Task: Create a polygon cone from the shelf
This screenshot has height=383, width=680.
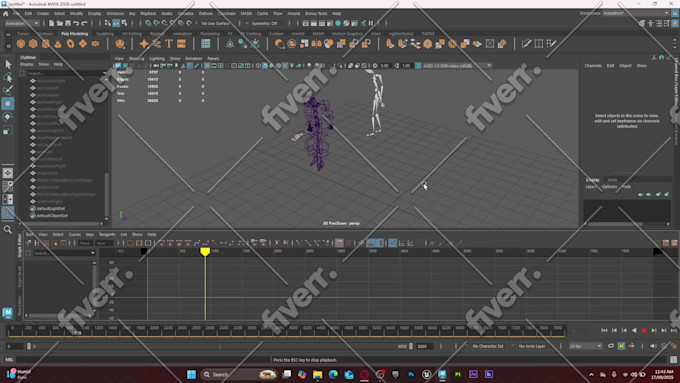Action: click(x=58, y=43)
